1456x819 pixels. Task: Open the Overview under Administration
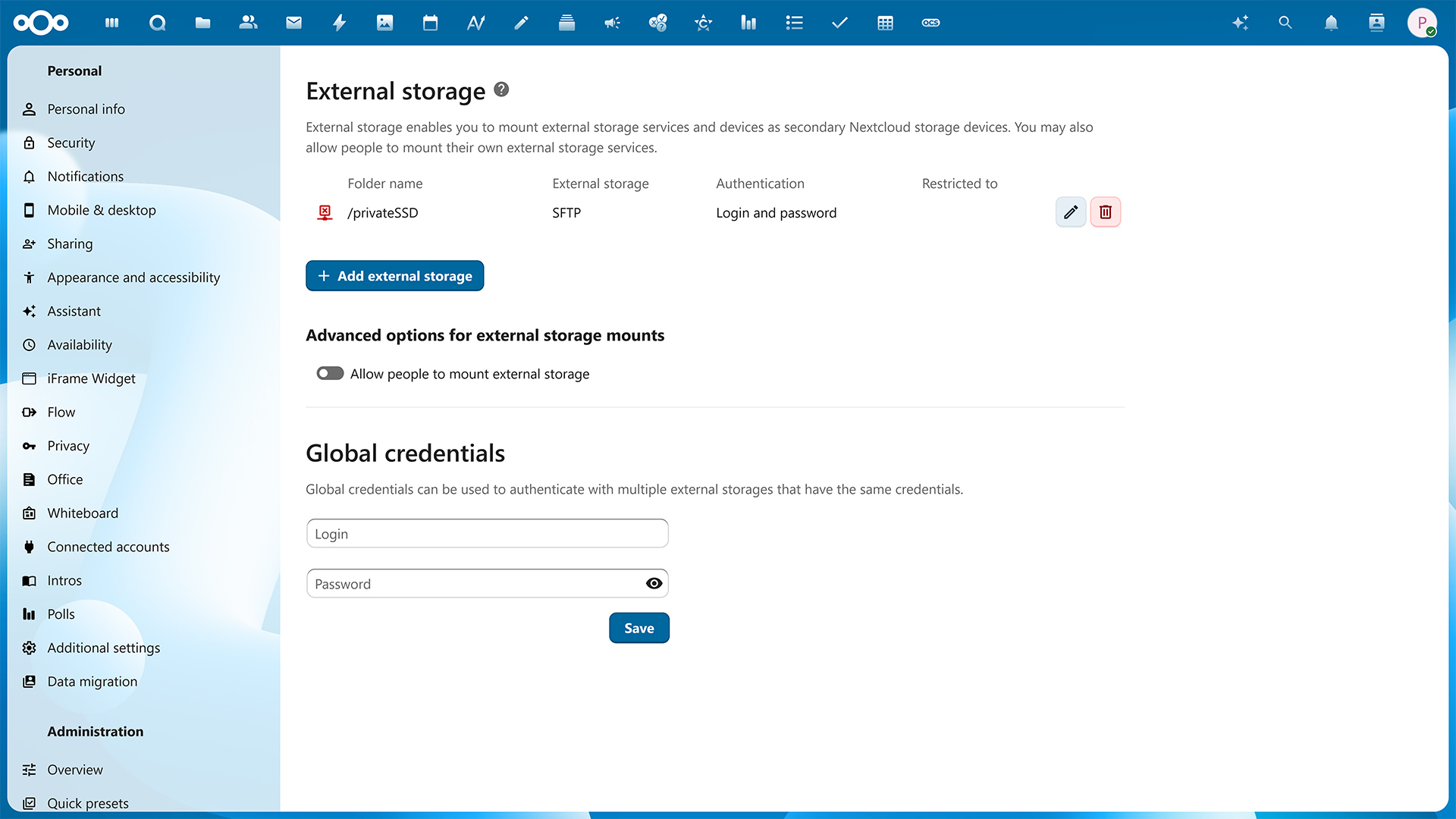[x=74, y=770]
